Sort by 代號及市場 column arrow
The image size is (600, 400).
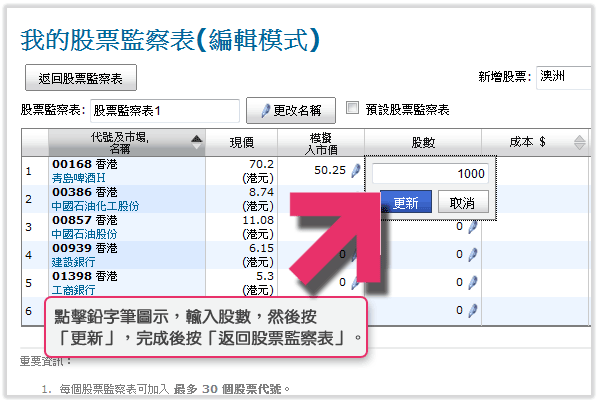point(196,142)
